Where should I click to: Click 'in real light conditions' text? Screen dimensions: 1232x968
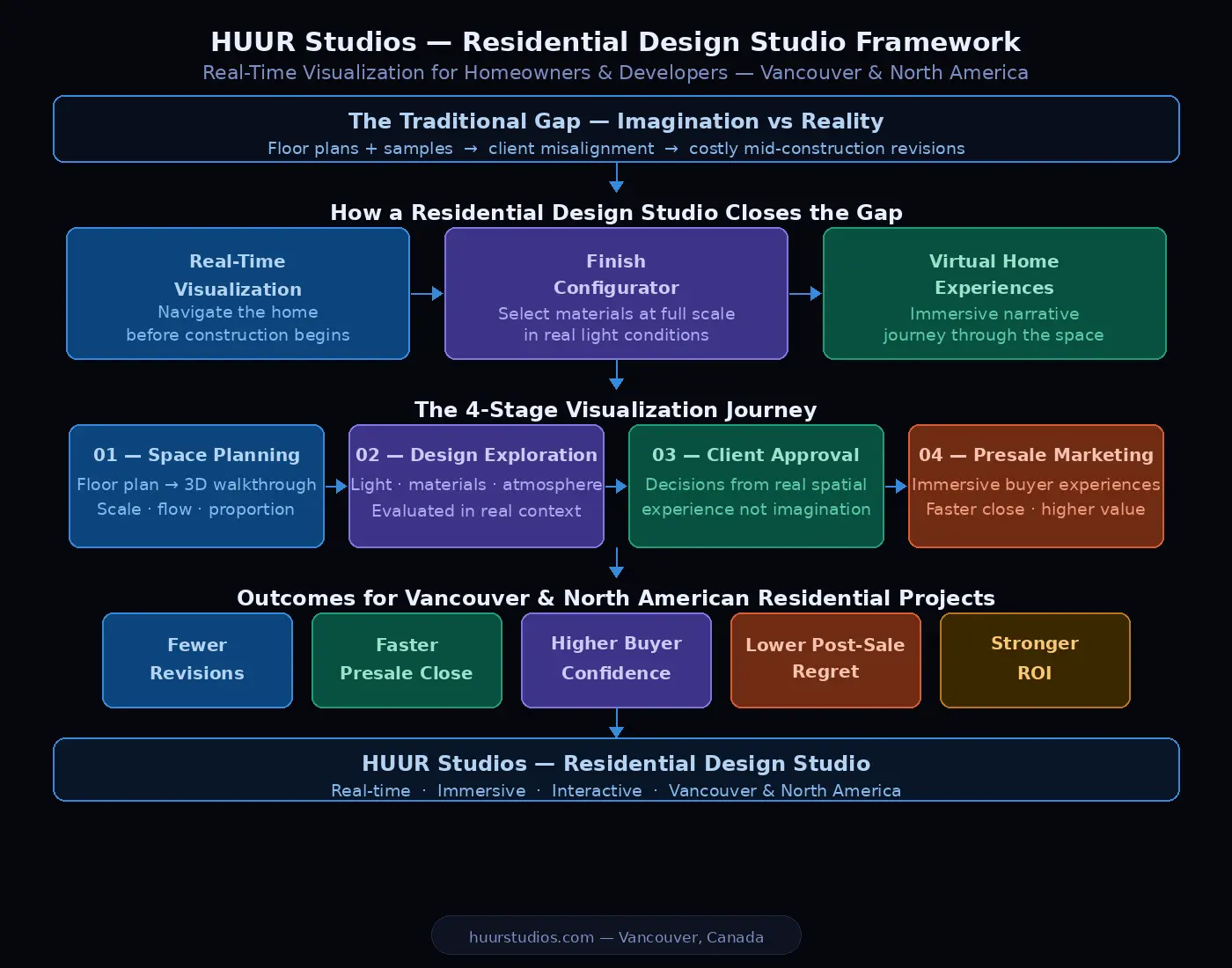click(x=616, y=334)
